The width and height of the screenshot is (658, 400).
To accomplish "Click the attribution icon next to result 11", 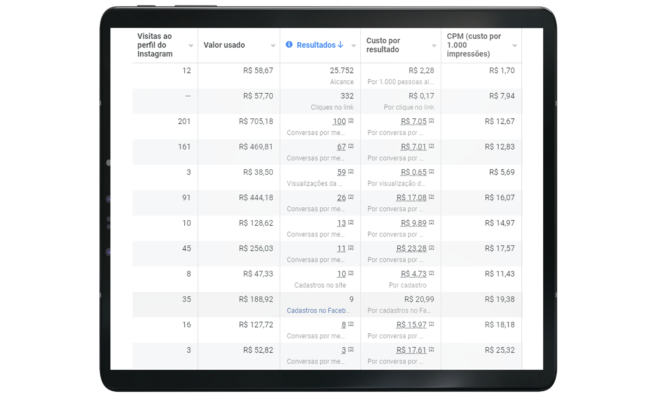I will pos(351,248).
